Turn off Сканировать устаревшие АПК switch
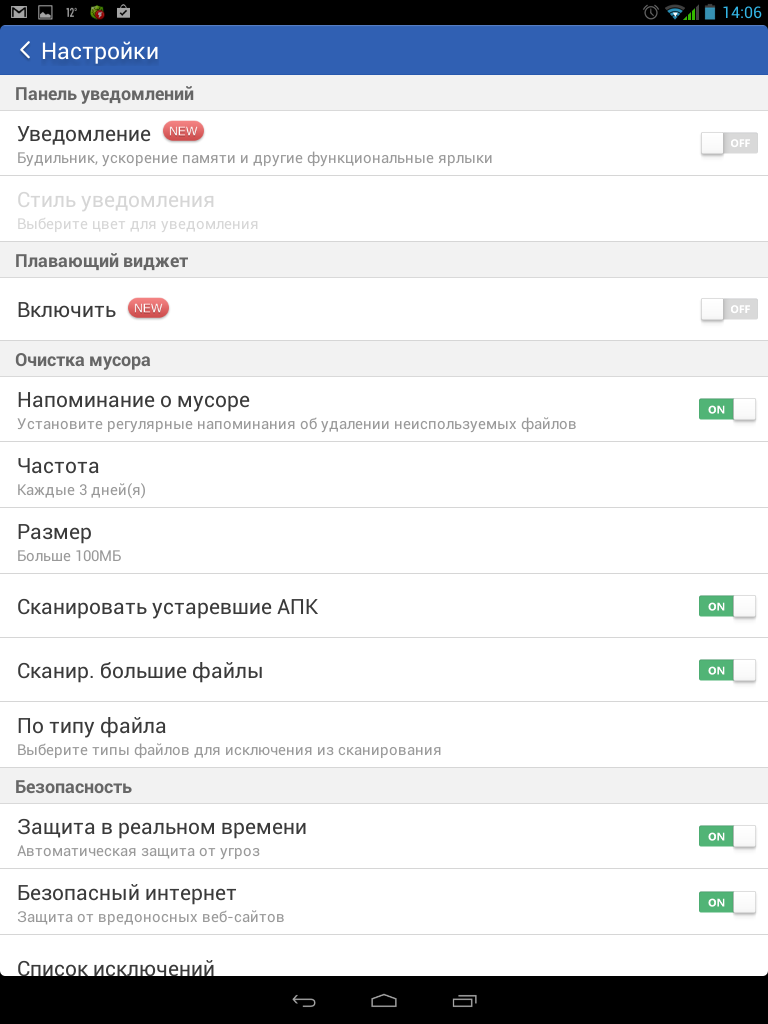768x1024 pixels. pos(728,606)
